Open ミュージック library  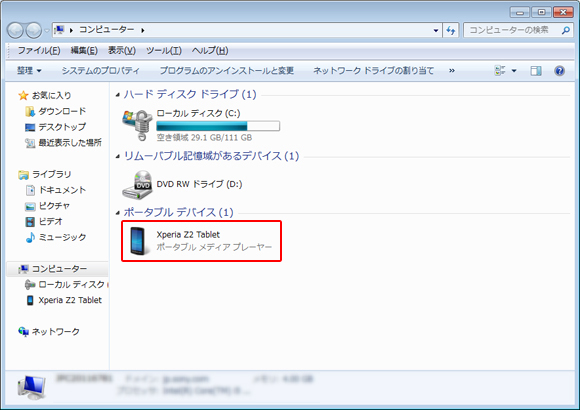point(62,237)
